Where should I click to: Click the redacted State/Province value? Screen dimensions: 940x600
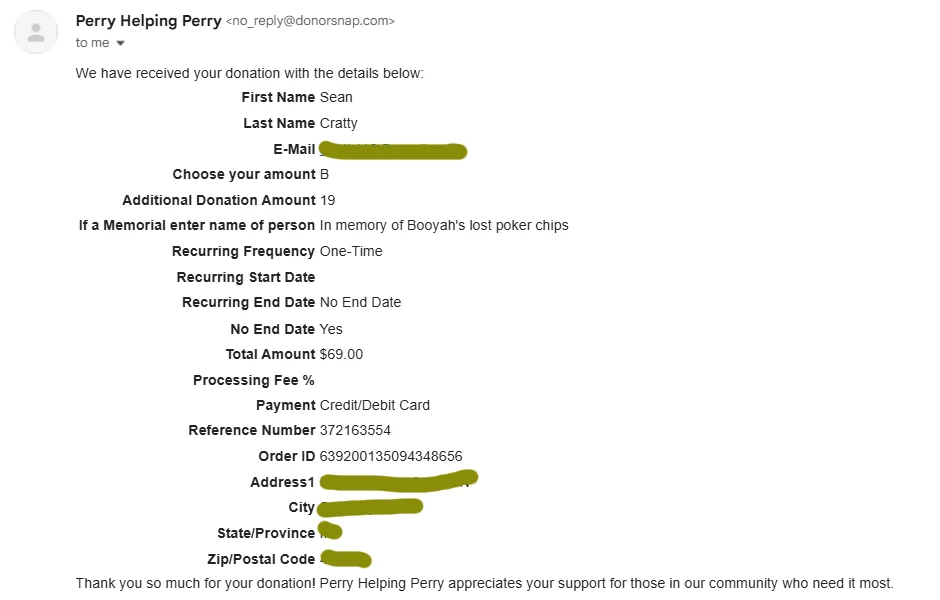[x=330, y=531]
